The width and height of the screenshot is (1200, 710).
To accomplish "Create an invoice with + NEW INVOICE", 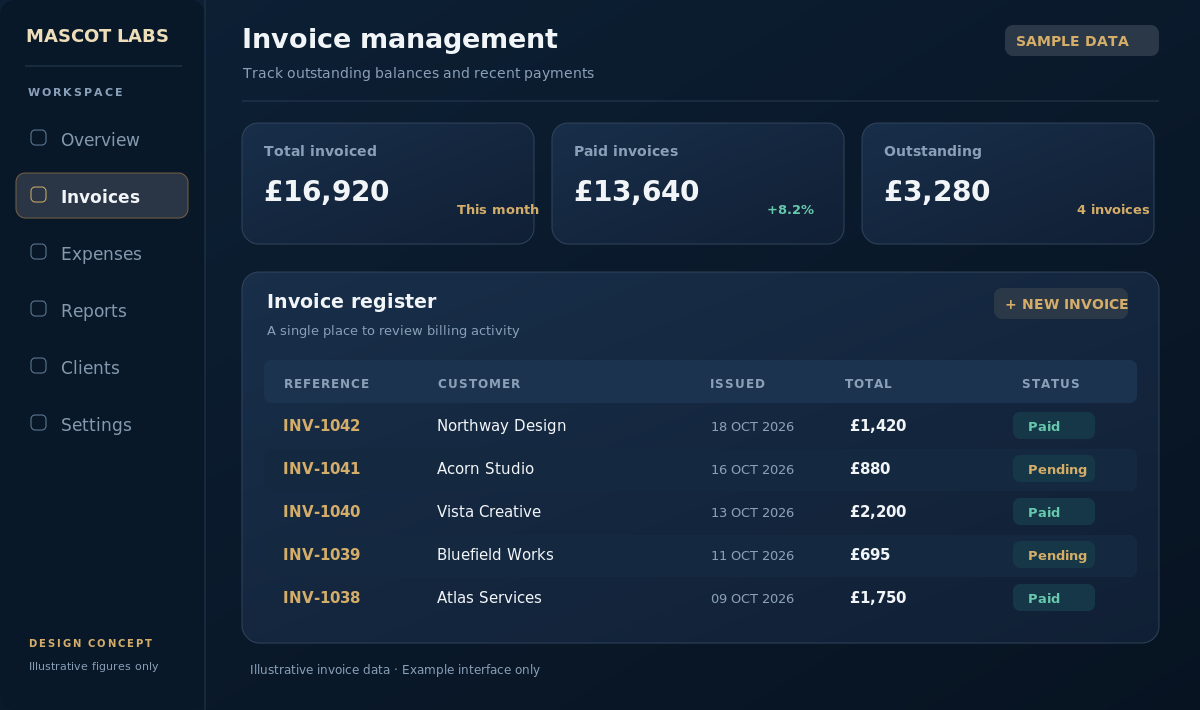I will coord(1061,304).
